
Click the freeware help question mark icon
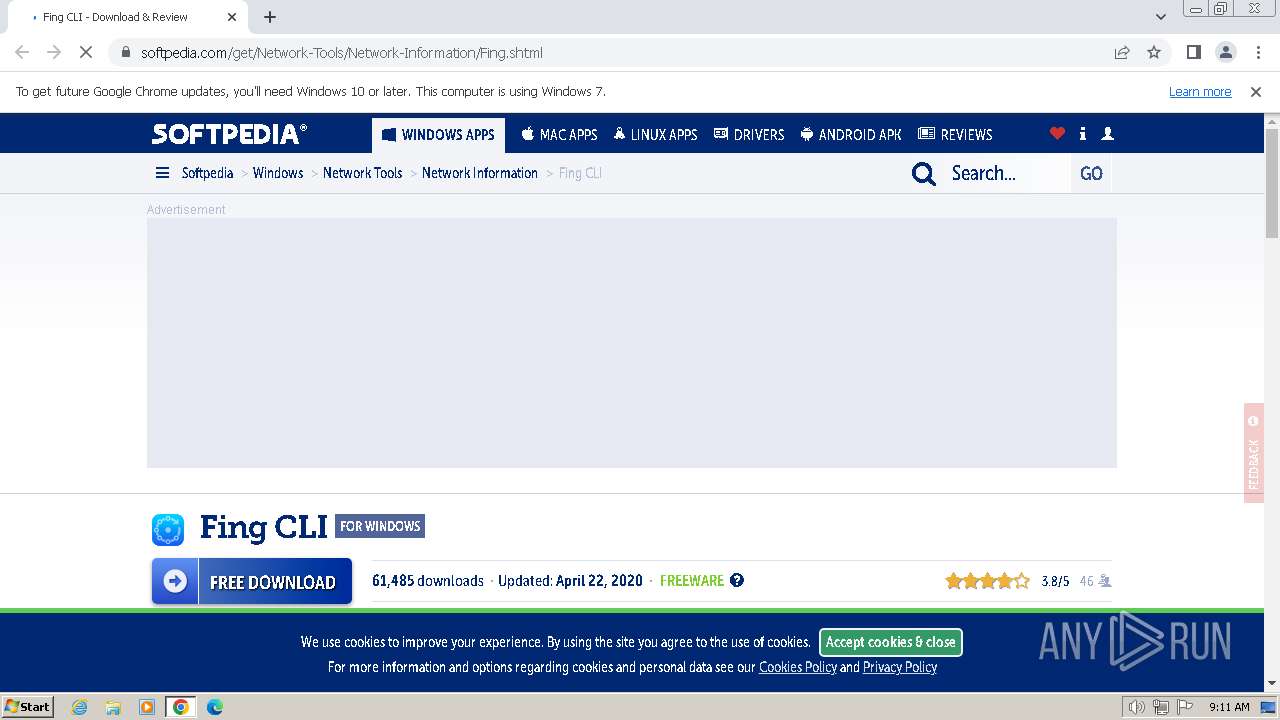[x=737, y=580]
